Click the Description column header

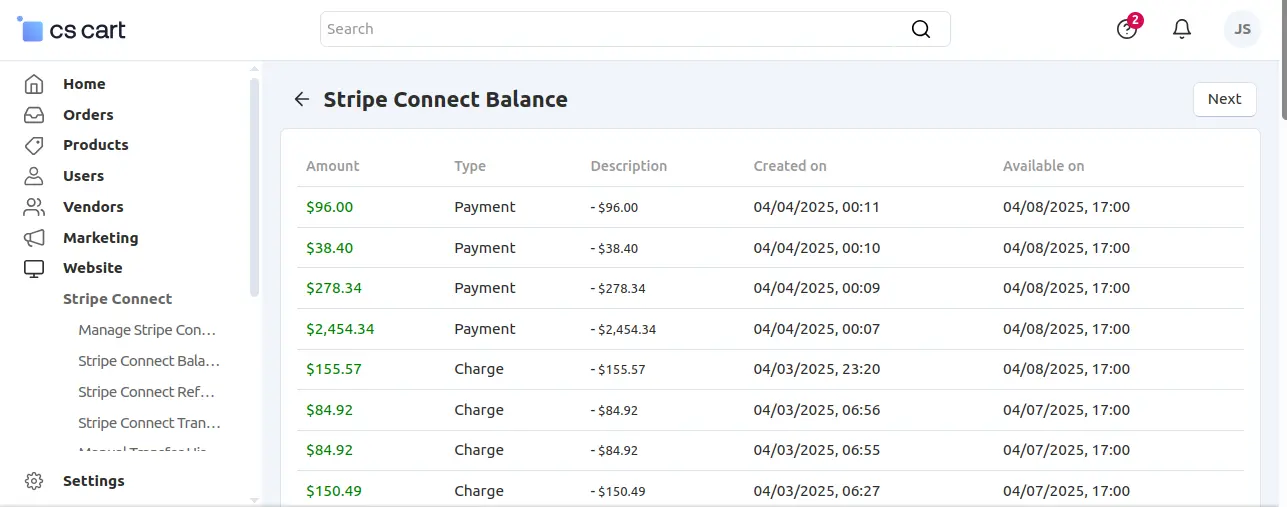629,166
